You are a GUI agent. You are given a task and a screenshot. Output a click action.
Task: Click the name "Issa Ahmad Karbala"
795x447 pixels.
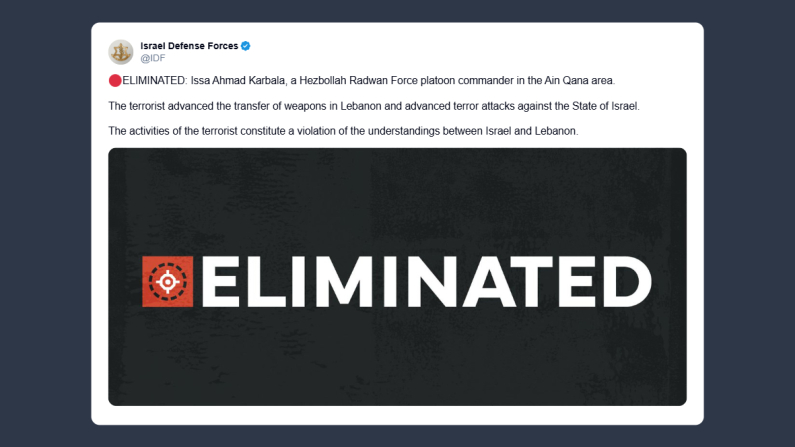(236, 80)
